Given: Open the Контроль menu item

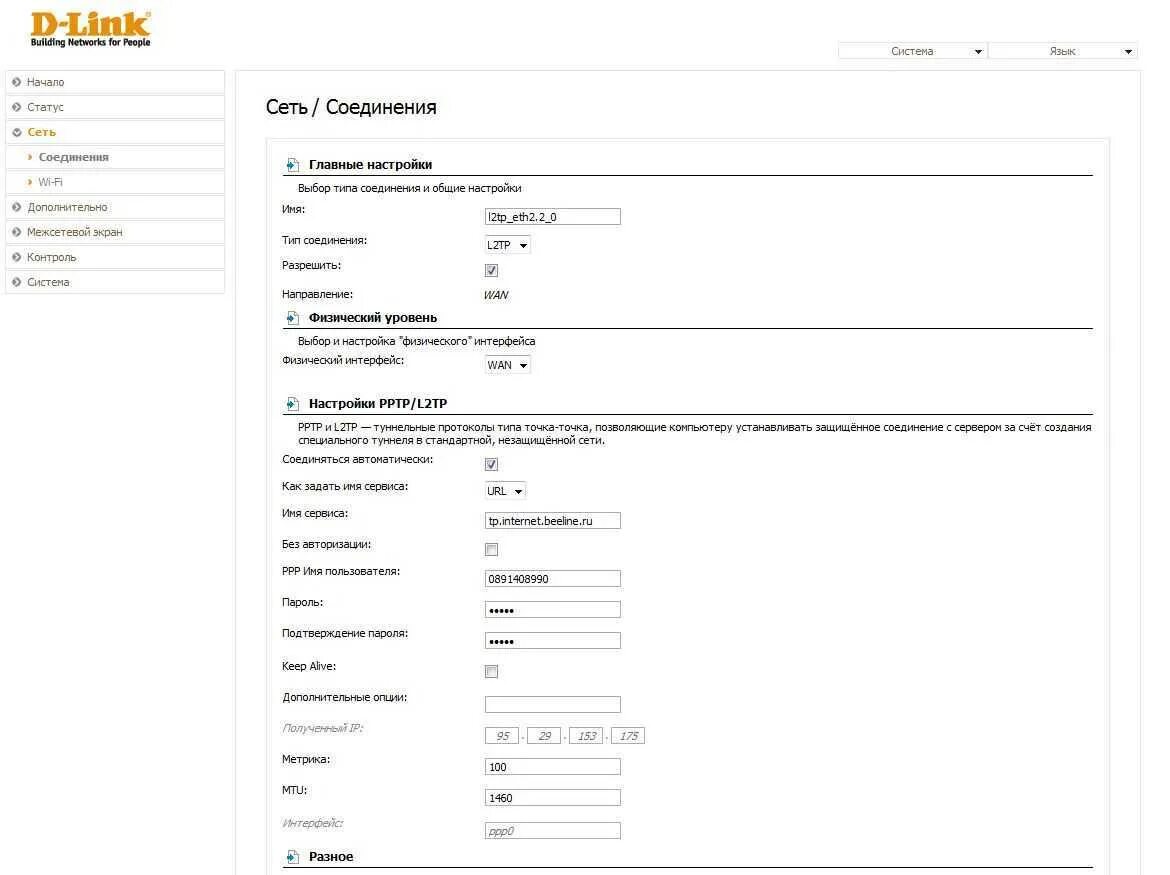Looking at the screenshot, I should click(115, 257).
